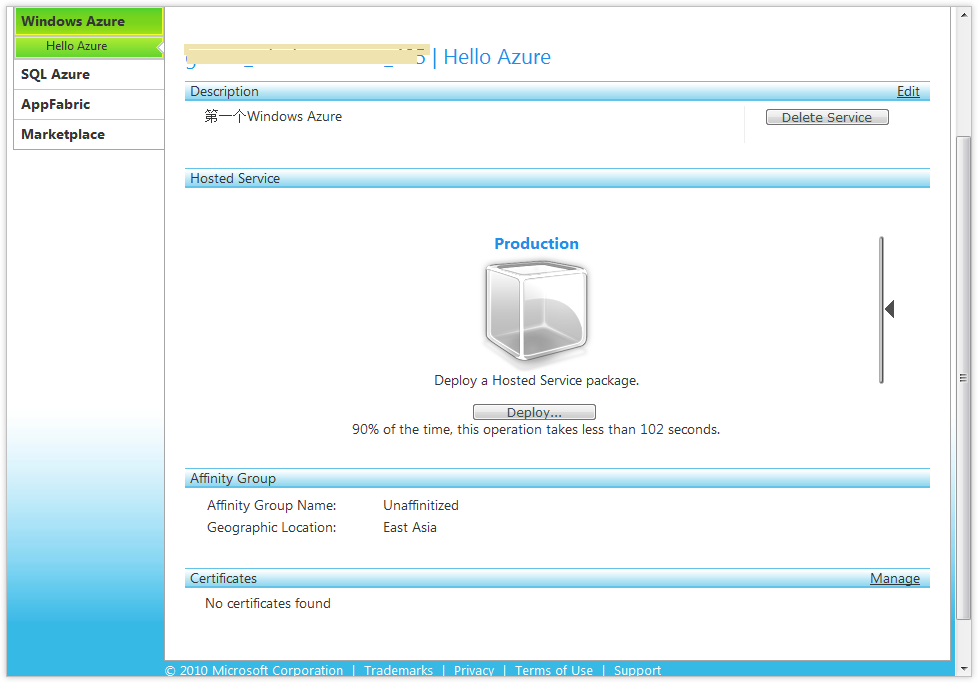978x683 pixels.
Task: Click the 'Deploy a Hosted Service package.' text
Action: tap(536, 380)
